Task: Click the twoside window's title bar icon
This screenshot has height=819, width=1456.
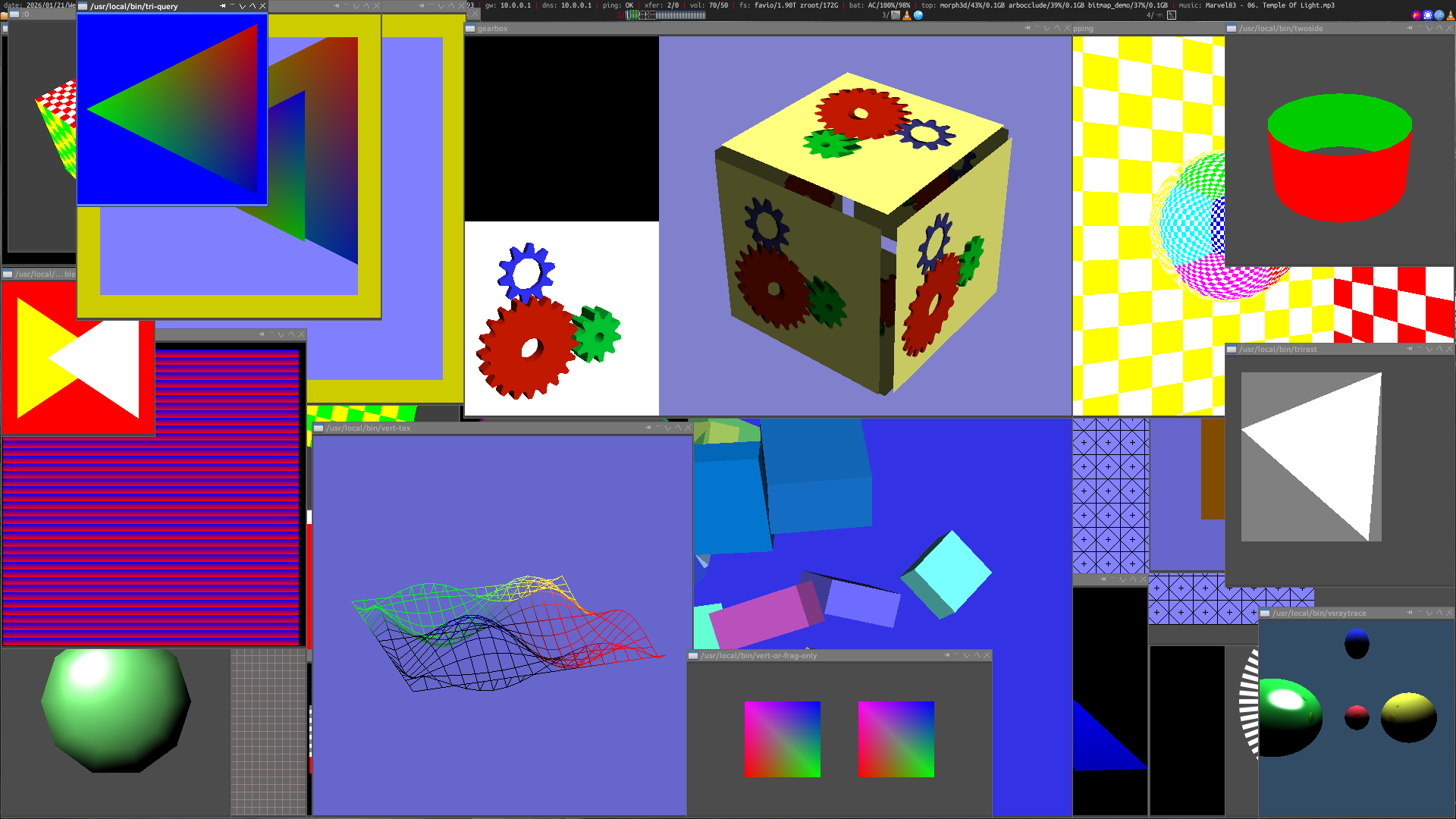Action: (1232, 29)
